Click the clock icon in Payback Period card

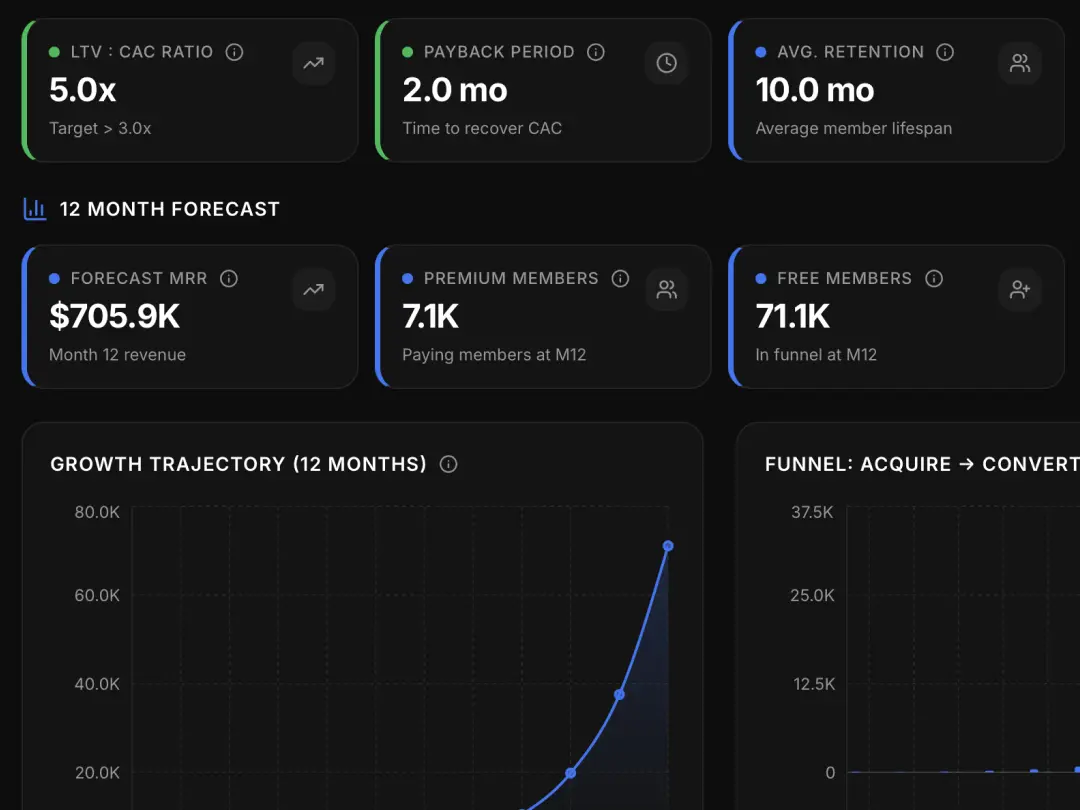pos(667,63)
